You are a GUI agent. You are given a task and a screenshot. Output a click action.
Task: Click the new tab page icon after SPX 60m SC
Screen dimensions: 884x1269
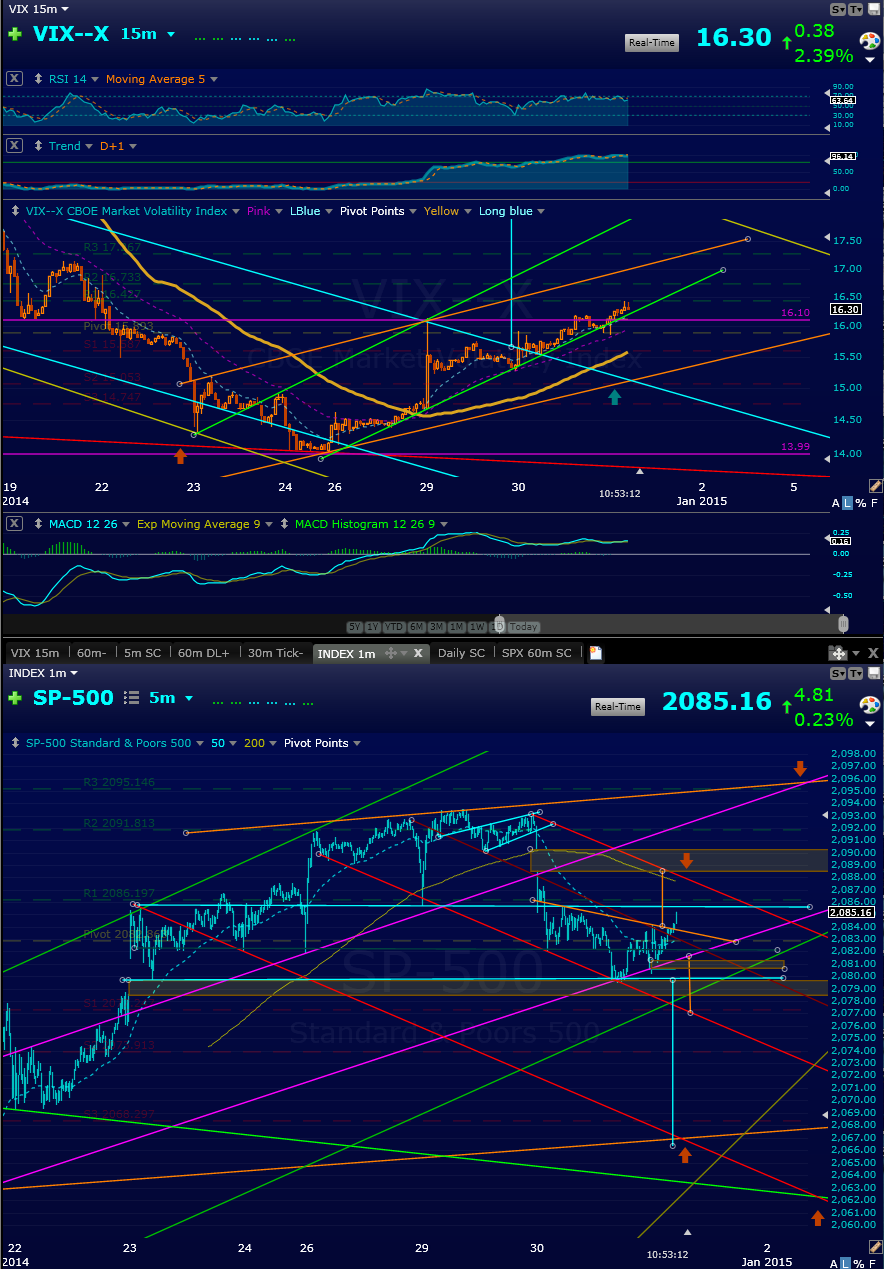pyautogui.click(x=595, y=653)
